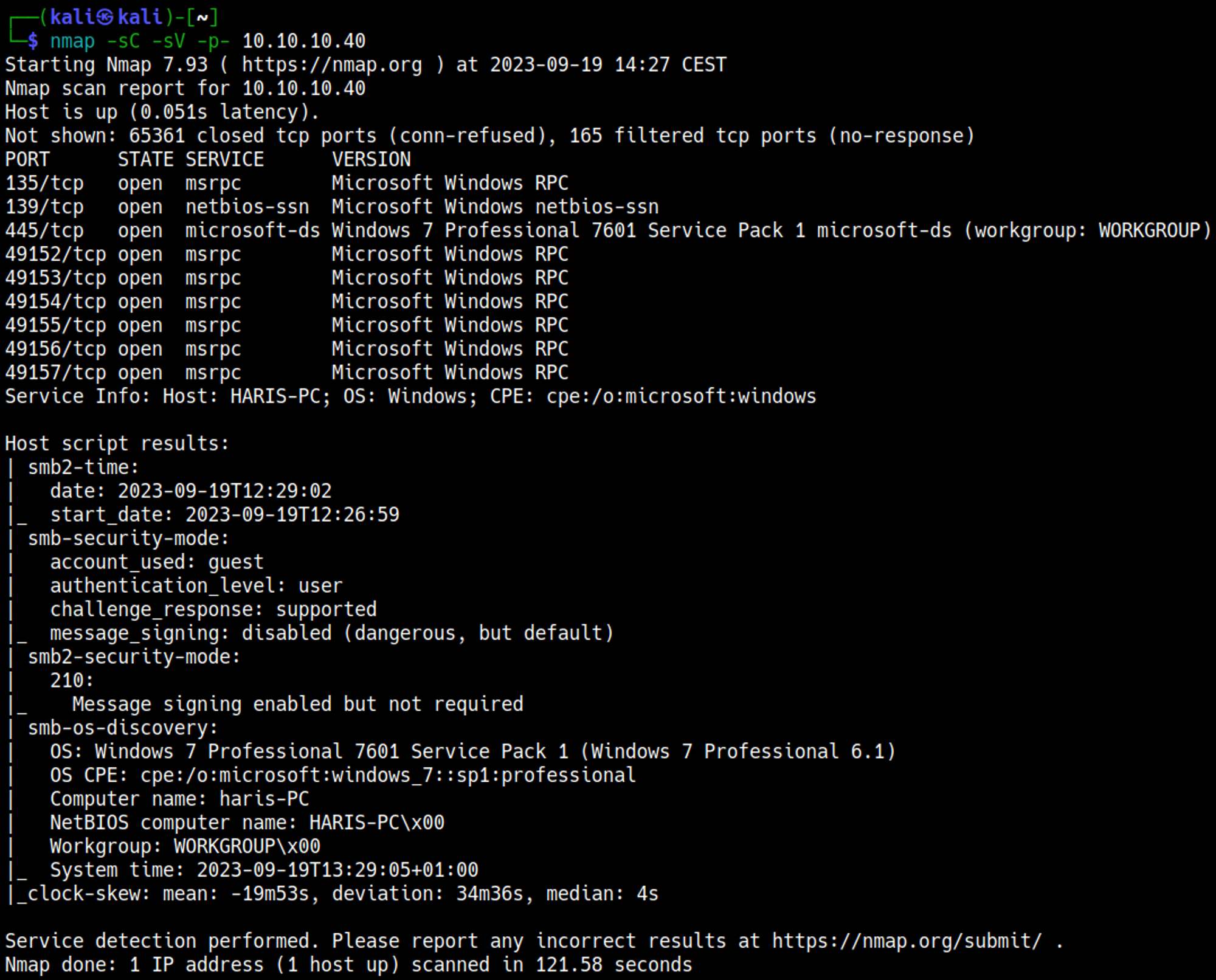Click the VERSION column header
The image size is (1216, 980).
(371, 159)
